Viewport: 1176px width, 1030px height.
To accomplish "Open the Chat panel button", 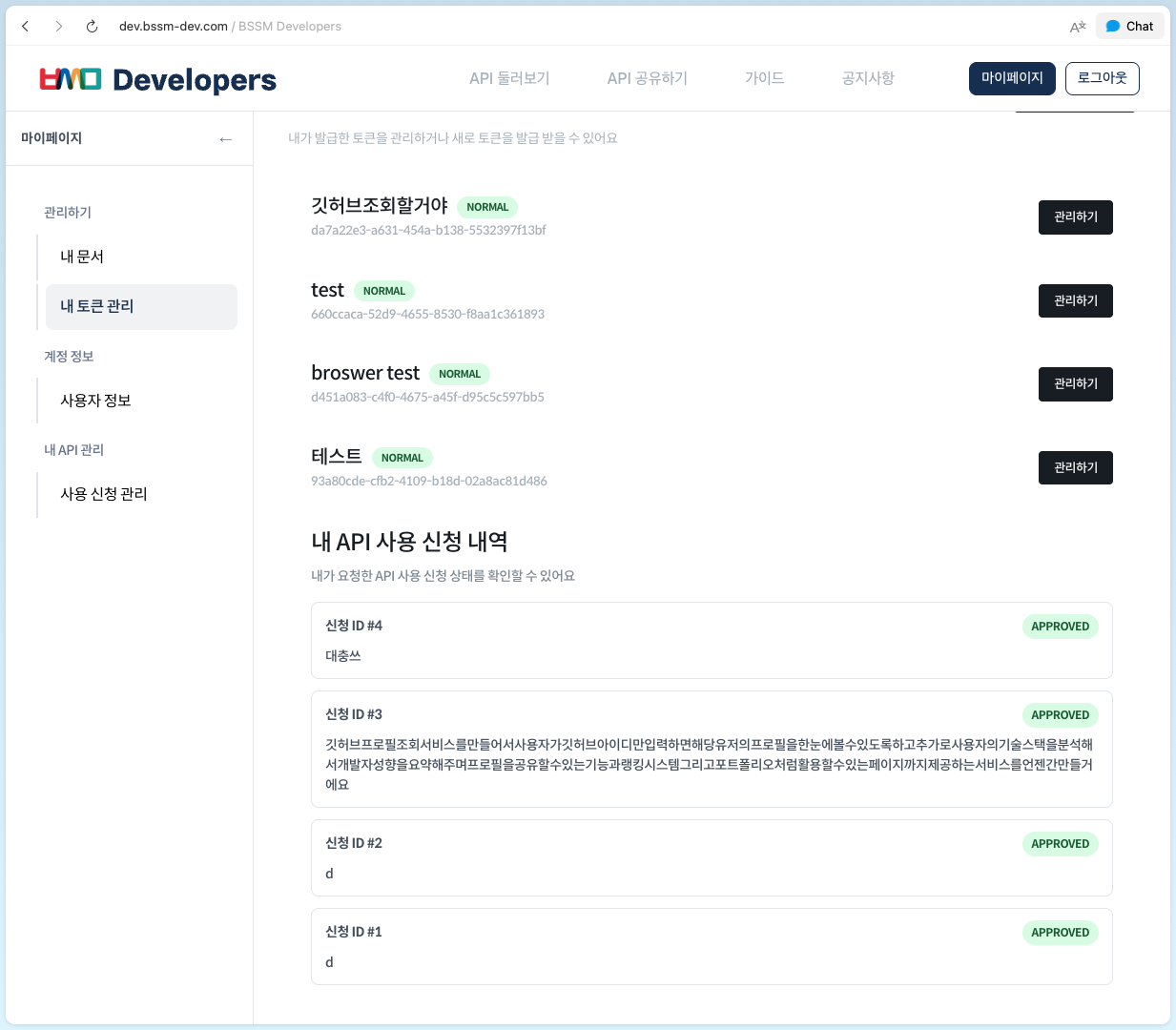I will tap(1129, 27).
